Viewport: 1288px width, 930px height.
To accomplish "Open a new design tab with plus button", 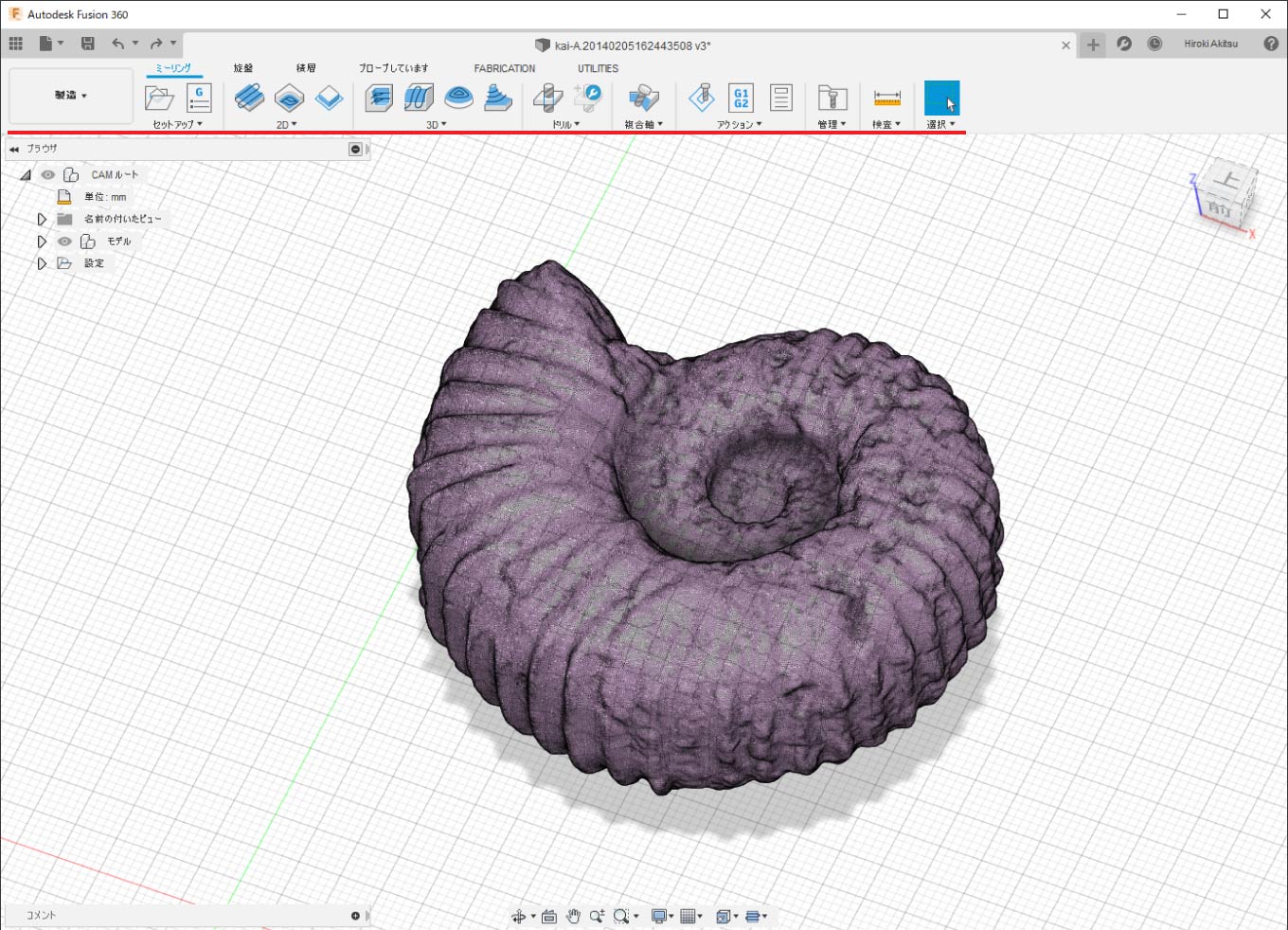I will (1093, 45).
